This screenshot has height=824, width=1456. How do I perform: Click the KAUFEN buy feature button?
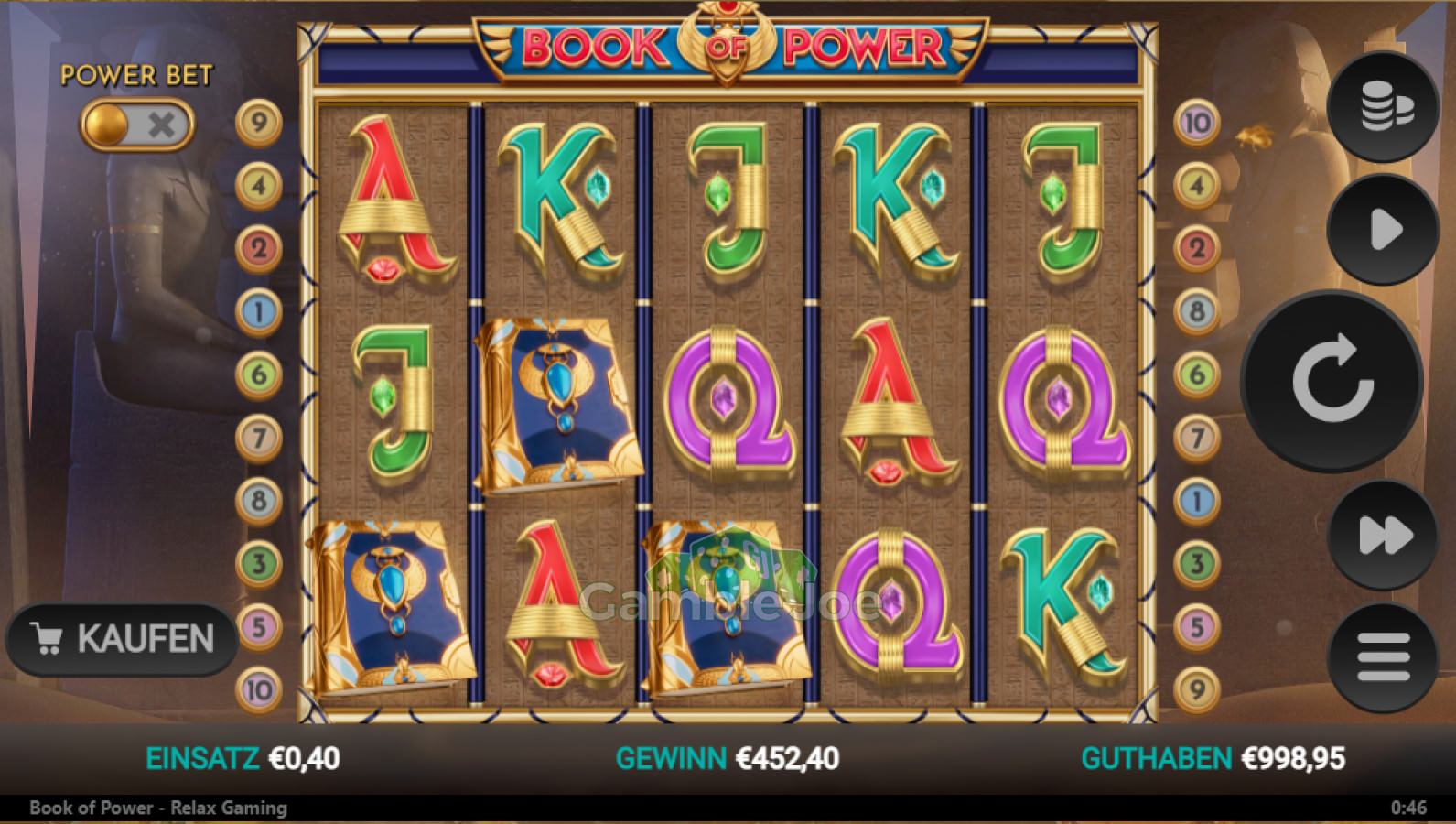[123, 639]
